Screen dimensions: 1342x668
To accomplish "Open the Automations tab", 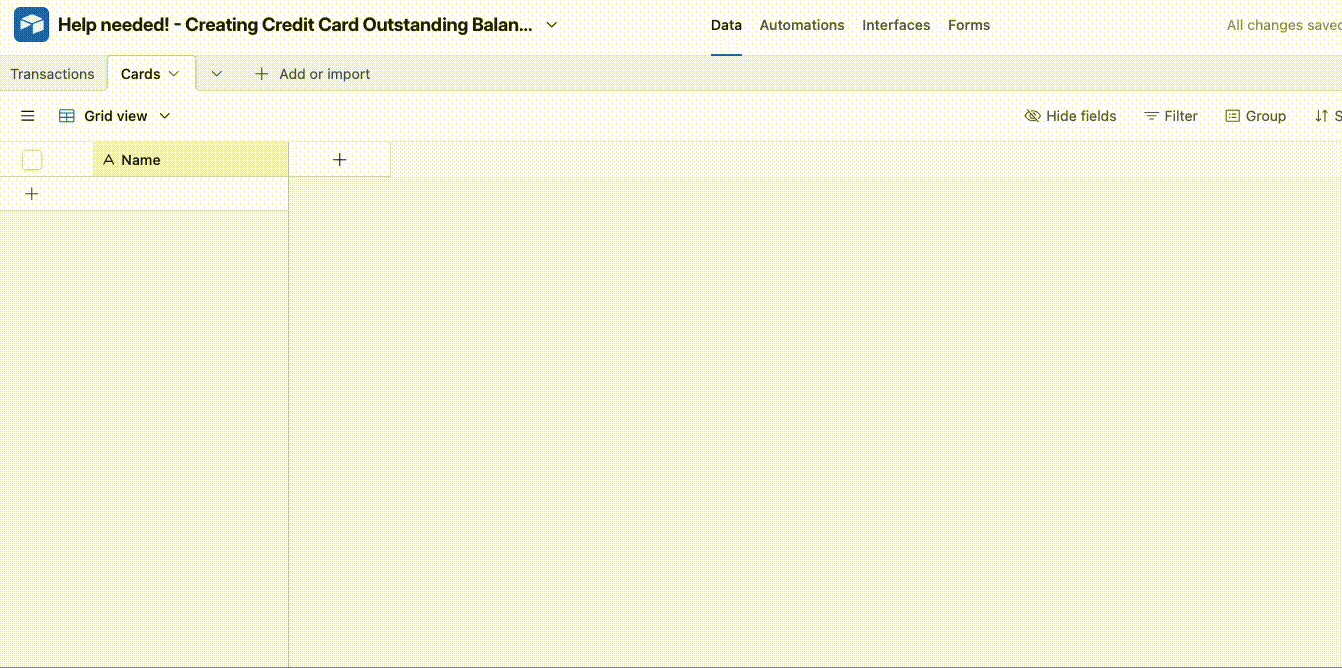I will 802,25.
